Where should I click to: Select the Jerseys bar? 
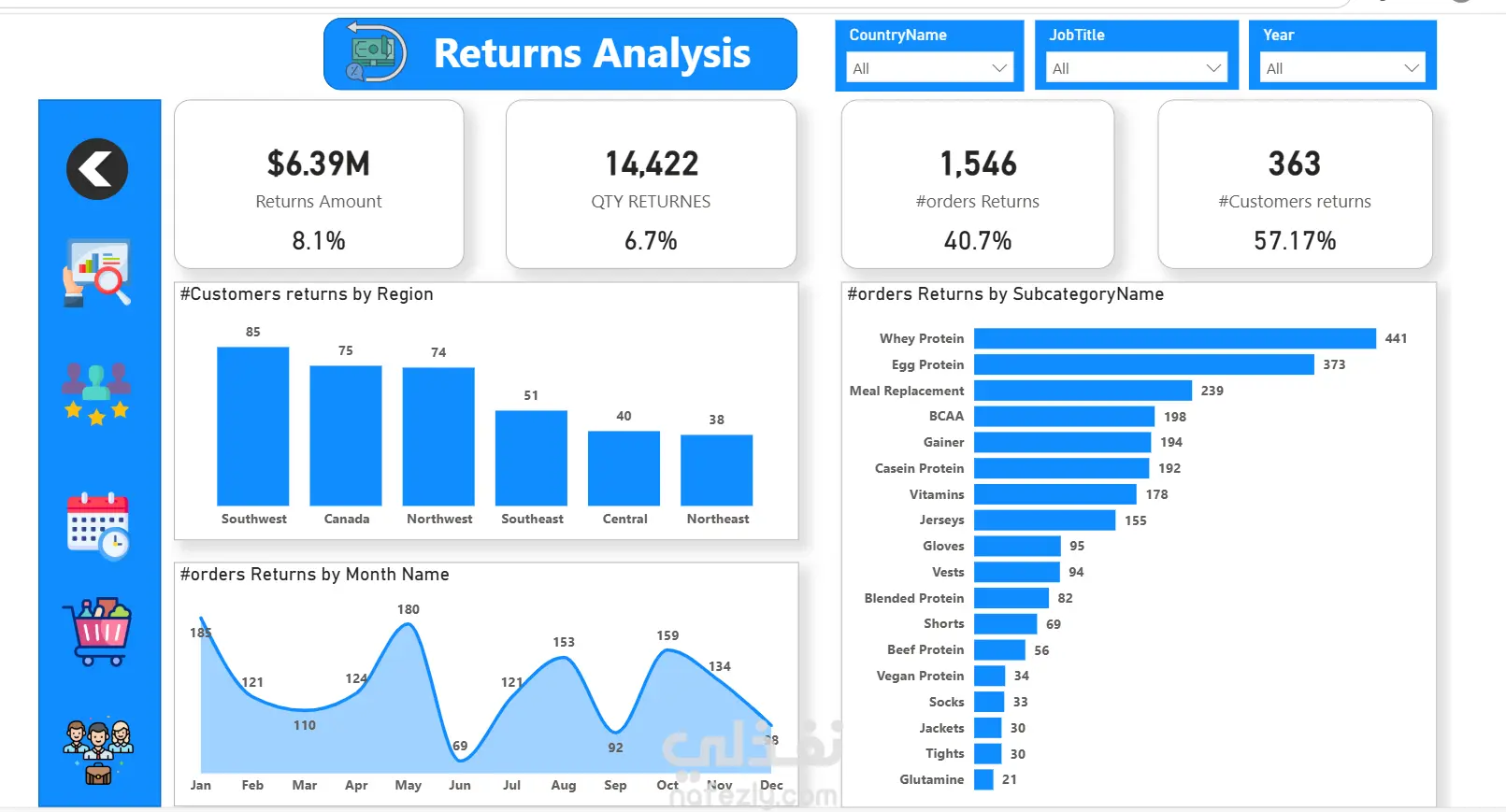(x=1044, y=520)
